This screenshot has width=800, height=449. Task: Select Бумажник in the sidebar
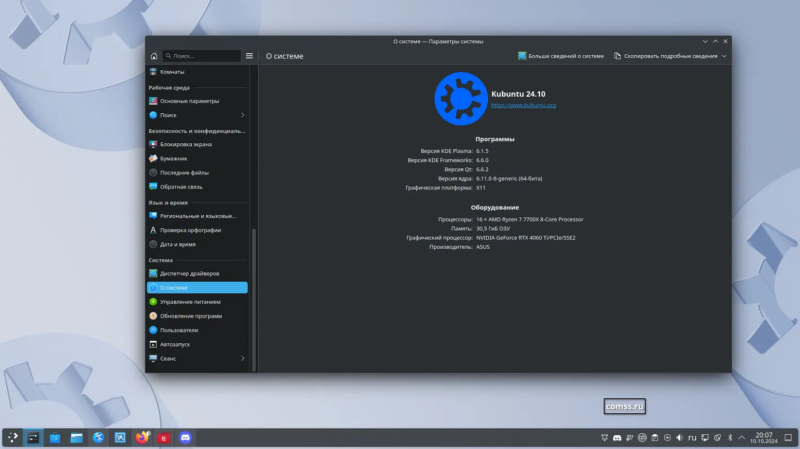click(197, 159)
